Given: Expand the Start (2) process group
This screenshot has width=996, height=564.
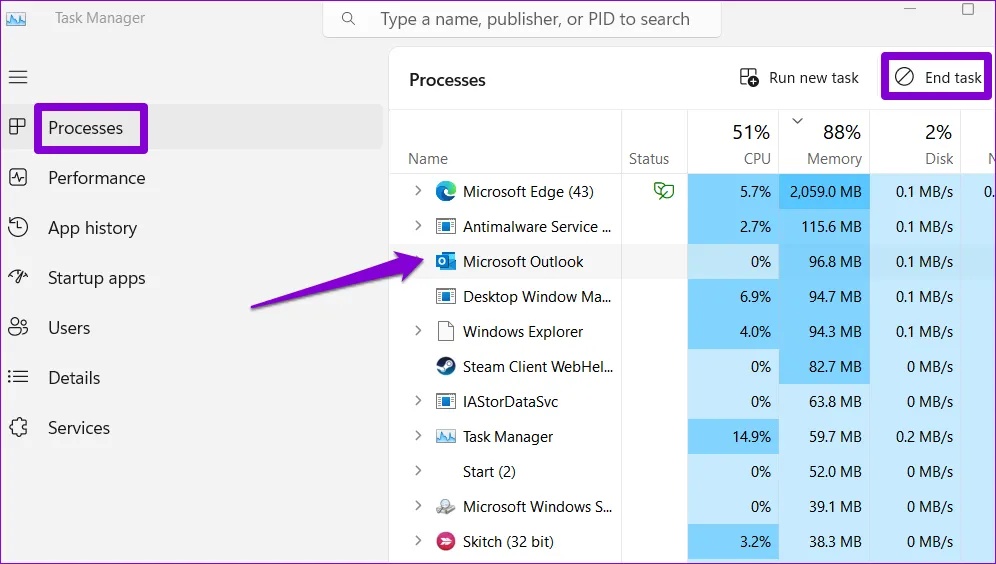Looking at the screenshot, I should 418,472.
